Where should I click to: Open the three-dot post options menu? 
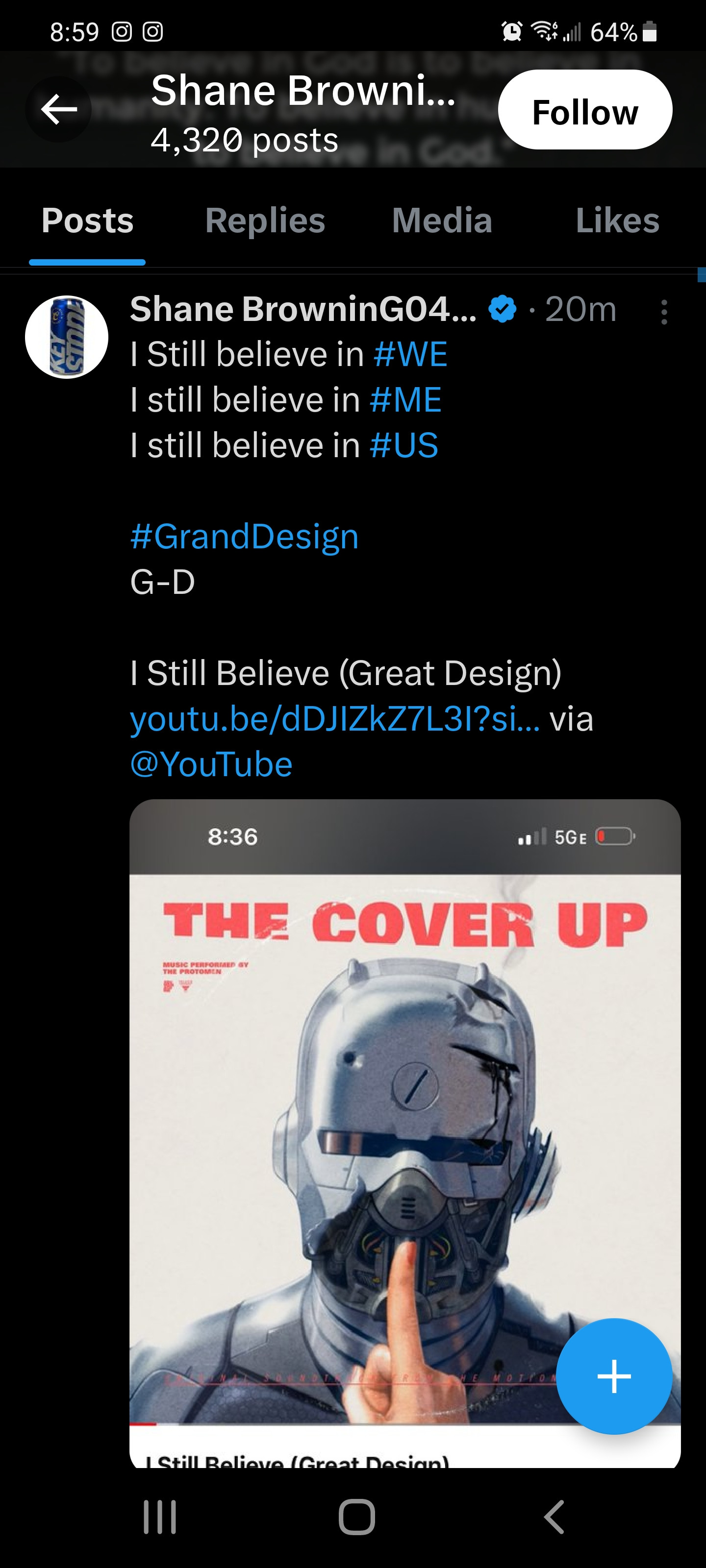[664, 312]
